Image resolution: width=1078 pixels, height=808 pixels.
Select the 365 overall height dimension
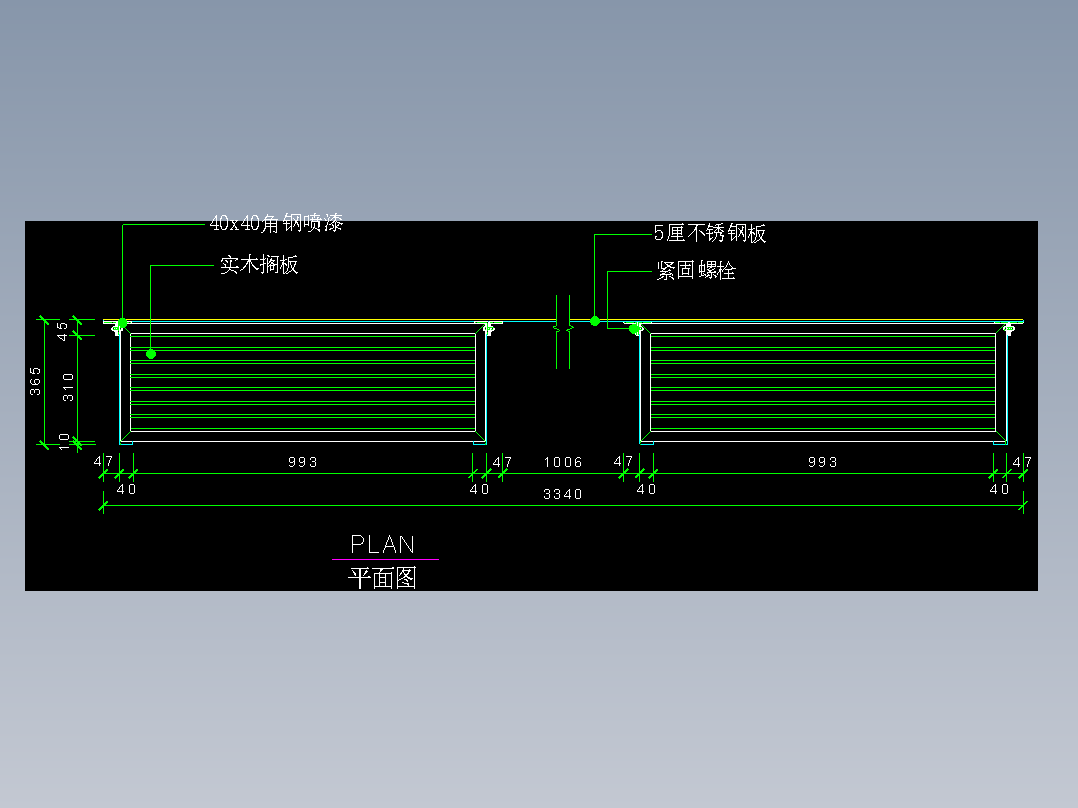click(x=35, y=381)
